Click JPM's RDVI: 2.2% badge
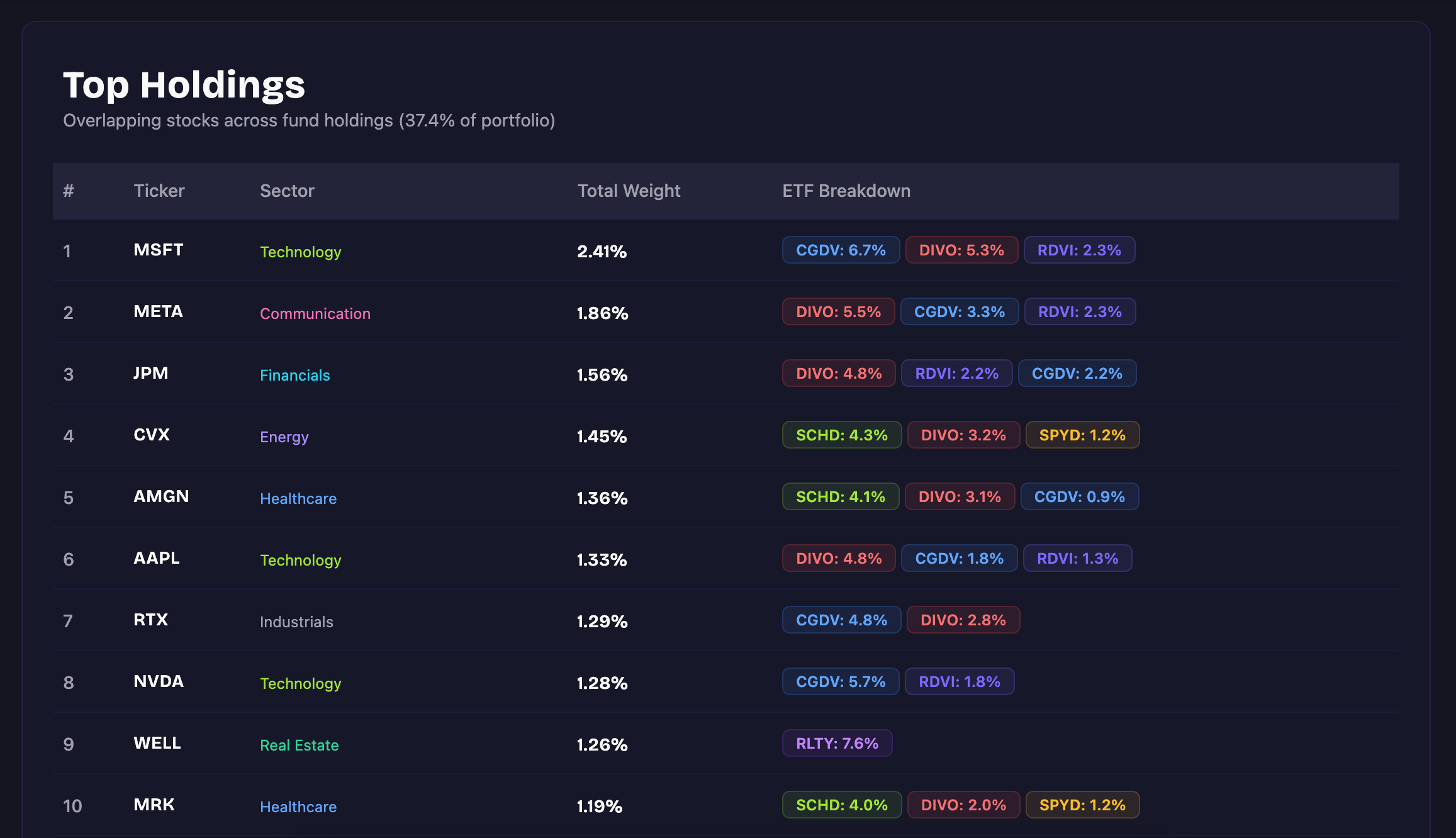The width and height of the screenshot is (1456, 838). tap(956, 373)
